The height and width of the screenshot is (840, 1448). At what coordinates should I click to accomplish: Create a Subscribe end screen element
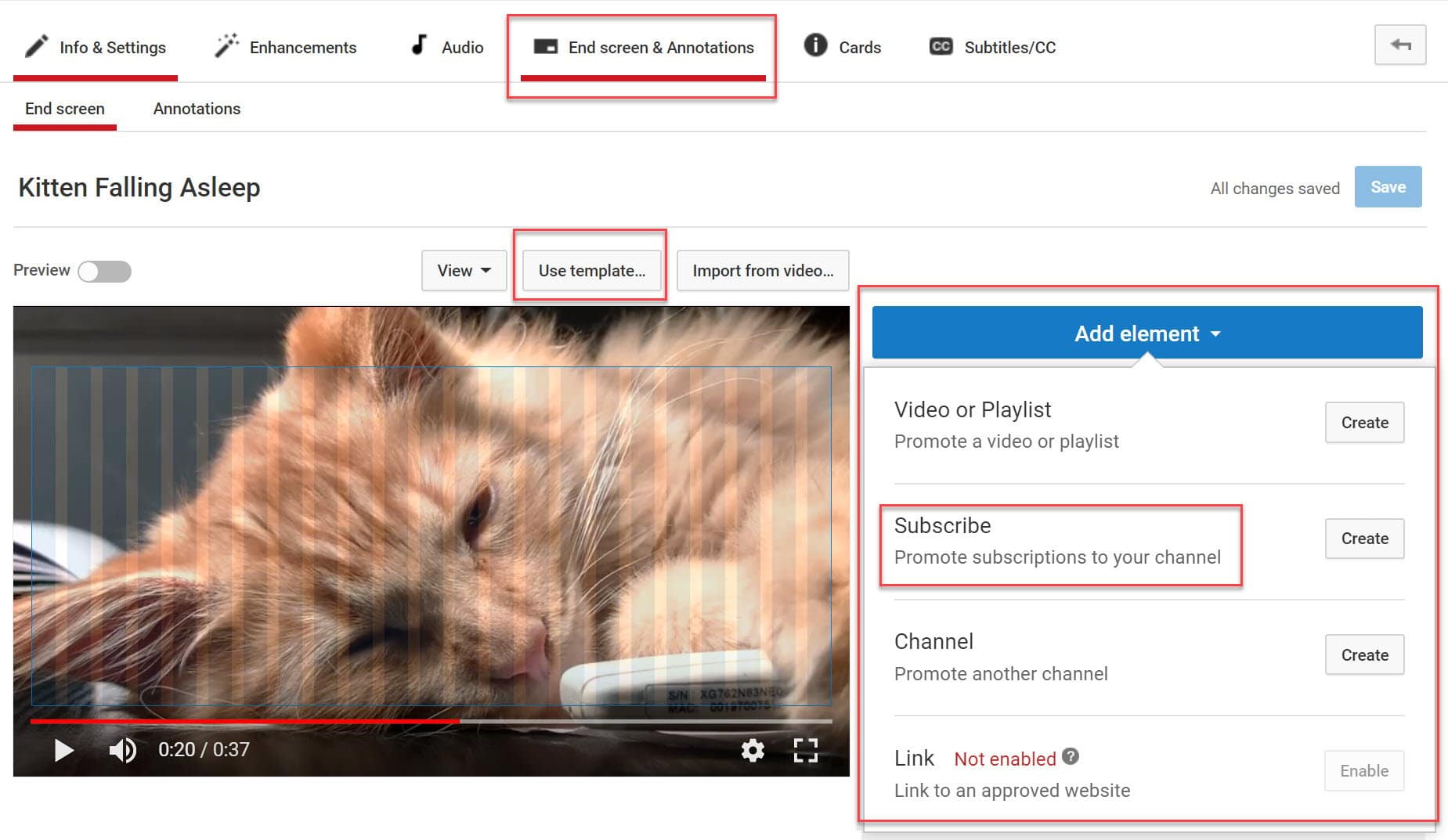[x=1363, y=539]
